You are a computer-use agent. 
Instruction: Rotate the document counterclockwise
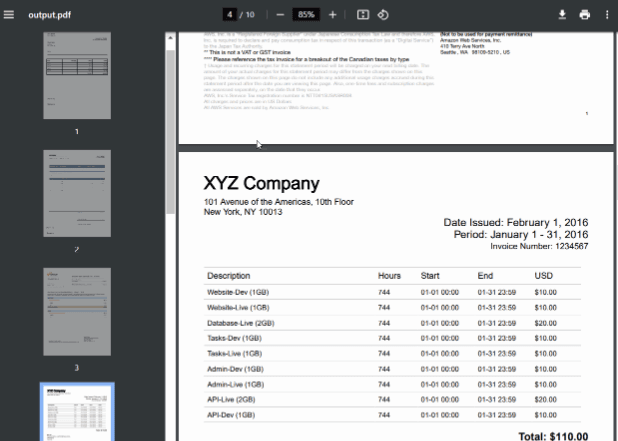383,15
